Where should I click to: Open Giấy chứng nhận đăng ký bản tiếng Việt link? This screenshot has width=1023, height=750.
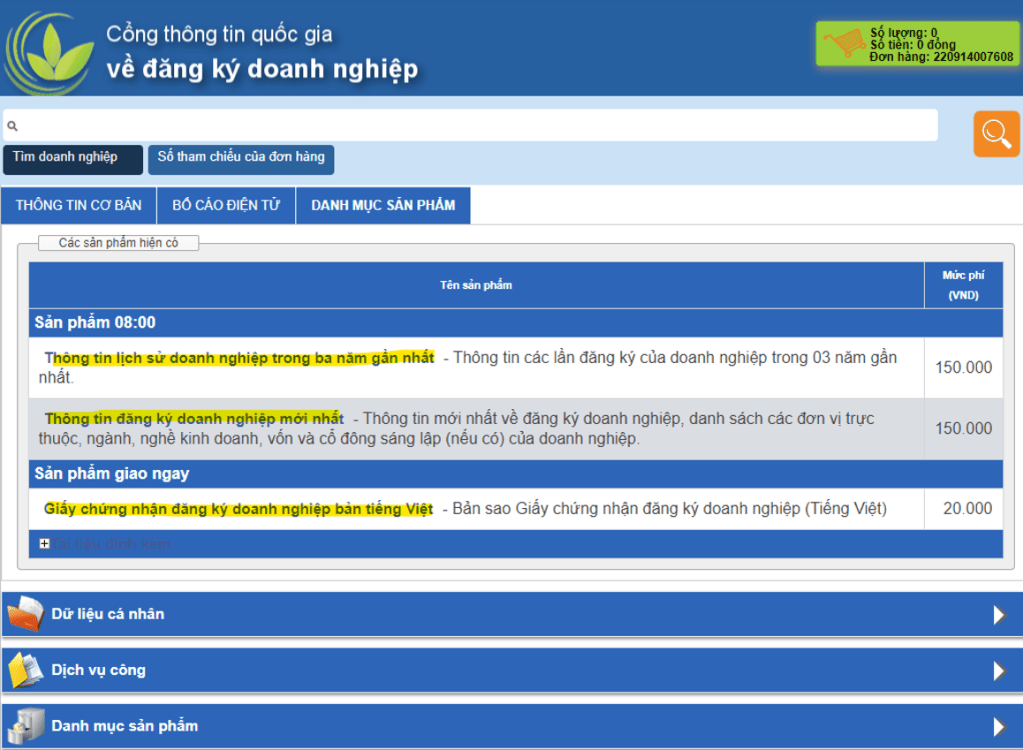pos(239,509)
